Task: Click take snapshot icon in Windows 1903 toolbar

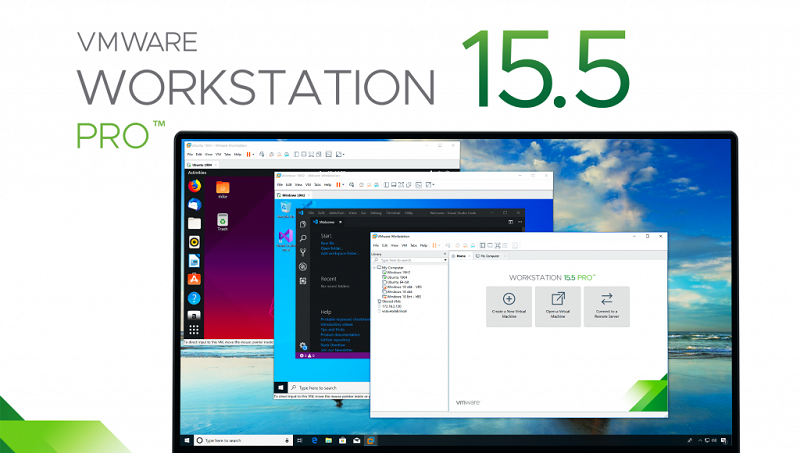Action: [361, 185]
